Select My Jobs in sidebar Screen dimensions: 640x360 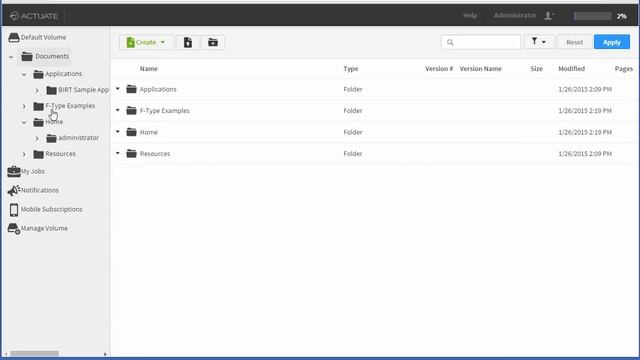coord(33,171)
